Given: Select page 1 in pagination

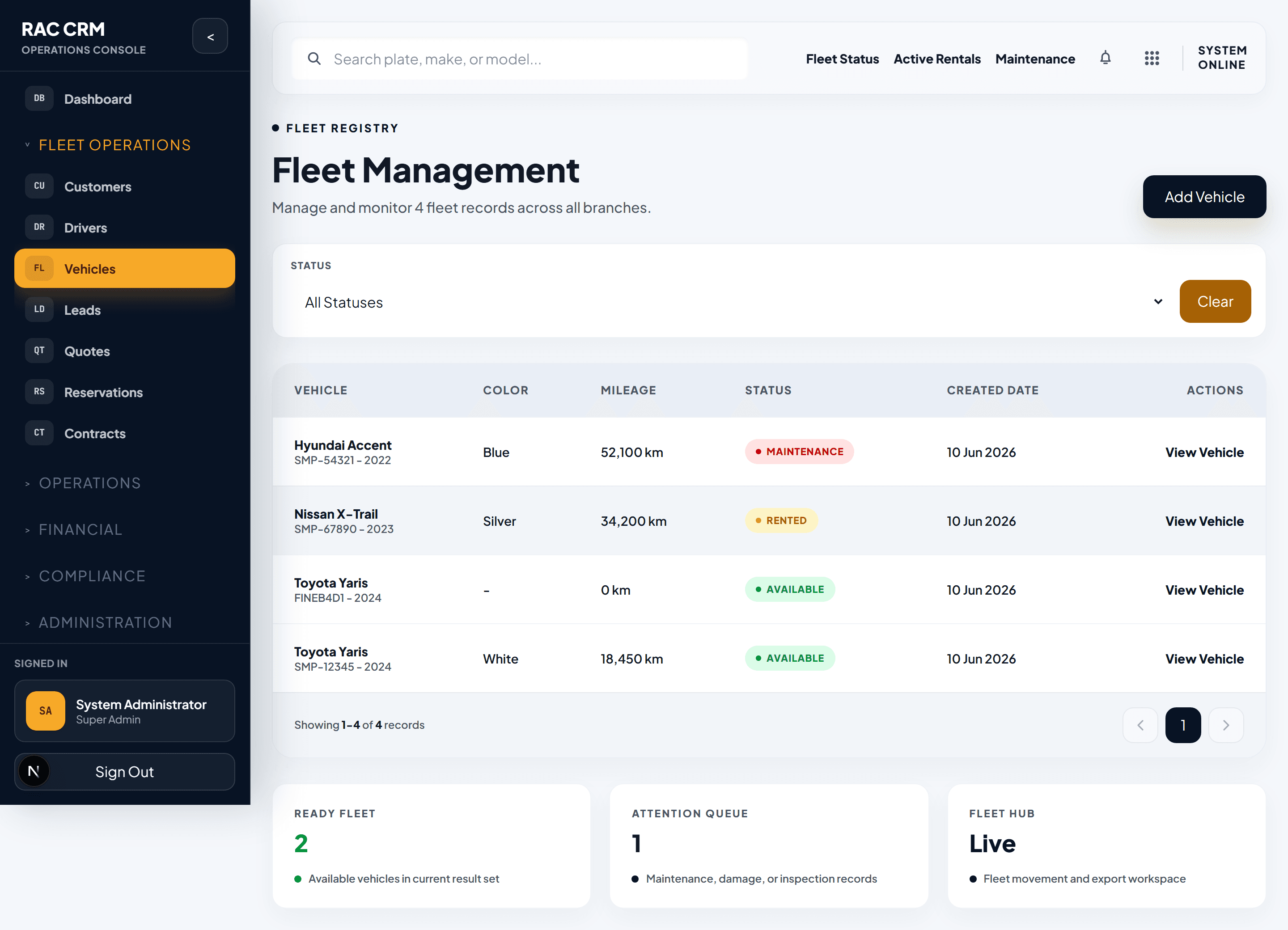Looking at the screenshot, I should click(1183, 725).
